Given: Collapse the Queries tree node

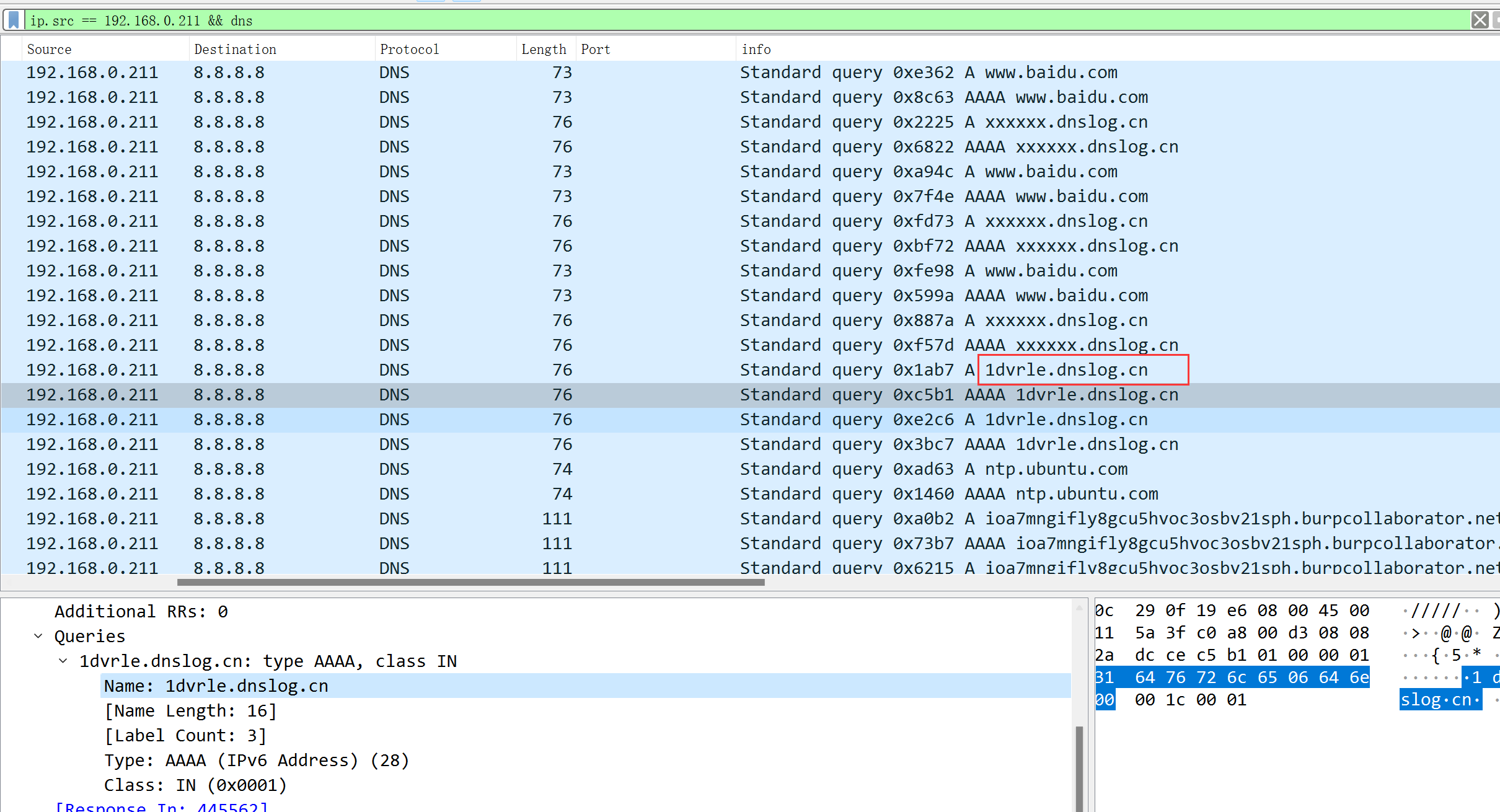Looking at the screenshot, I should pos(38,636).
